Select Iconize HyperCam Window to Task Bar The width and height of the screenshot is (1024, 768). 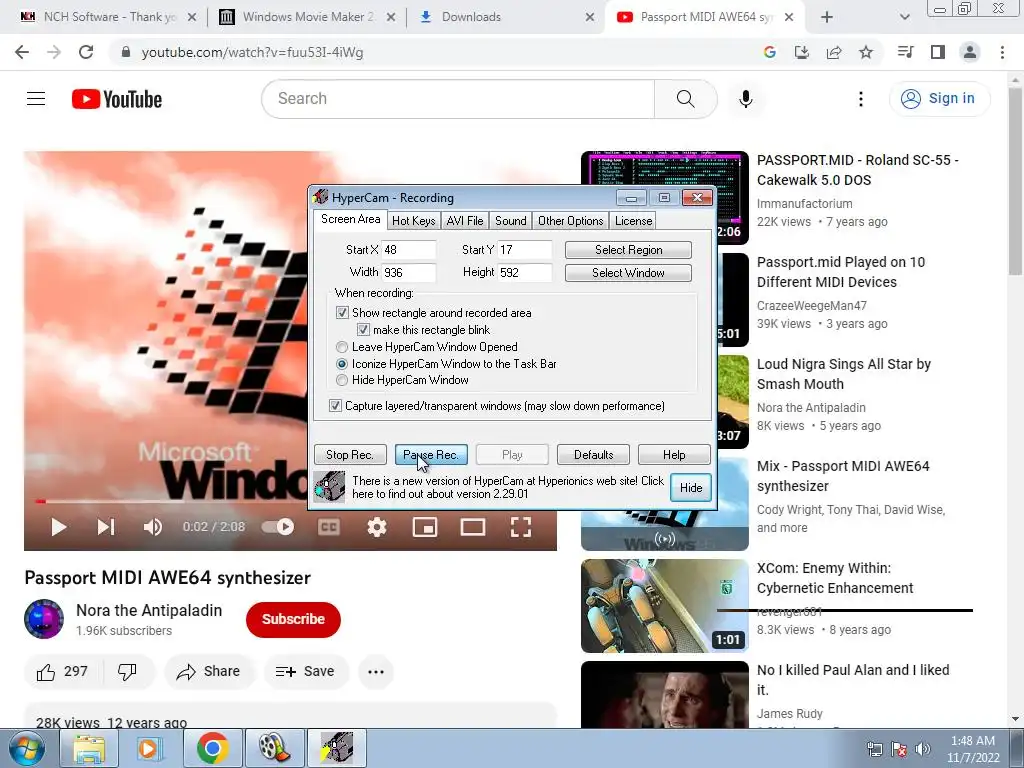342,364
